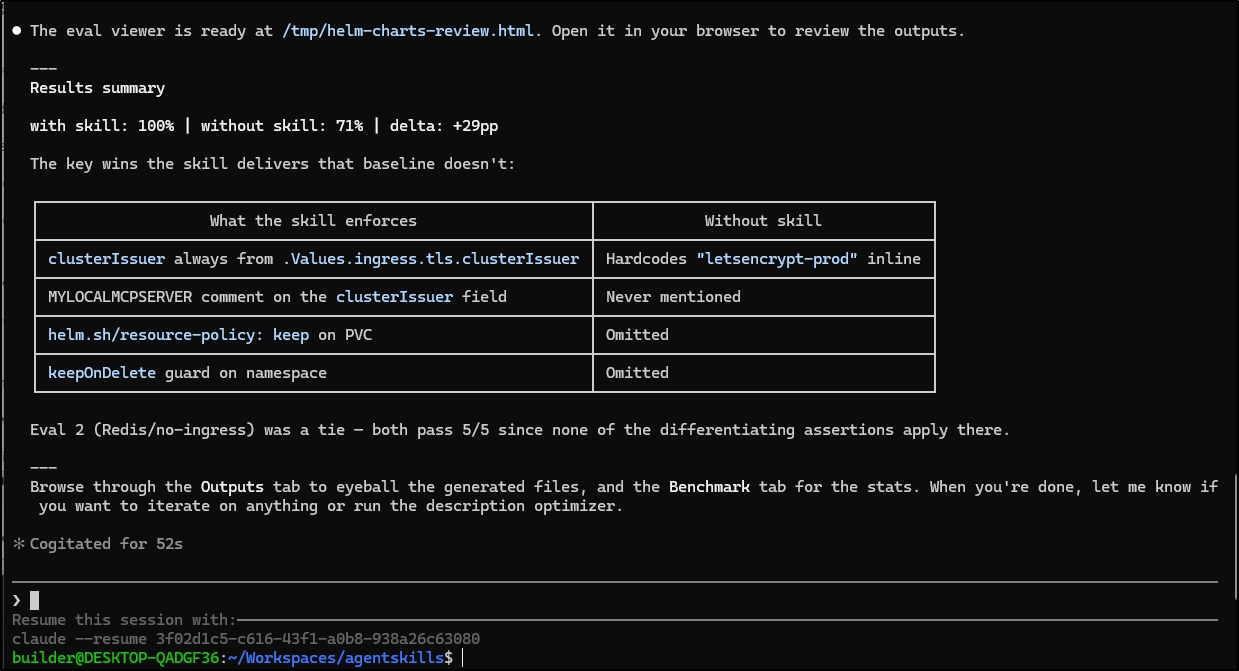Click the 'Never mentioned' table cell
Viewport: 1239px width, 671px height.
pyautogui.click(x=673, y=297)
